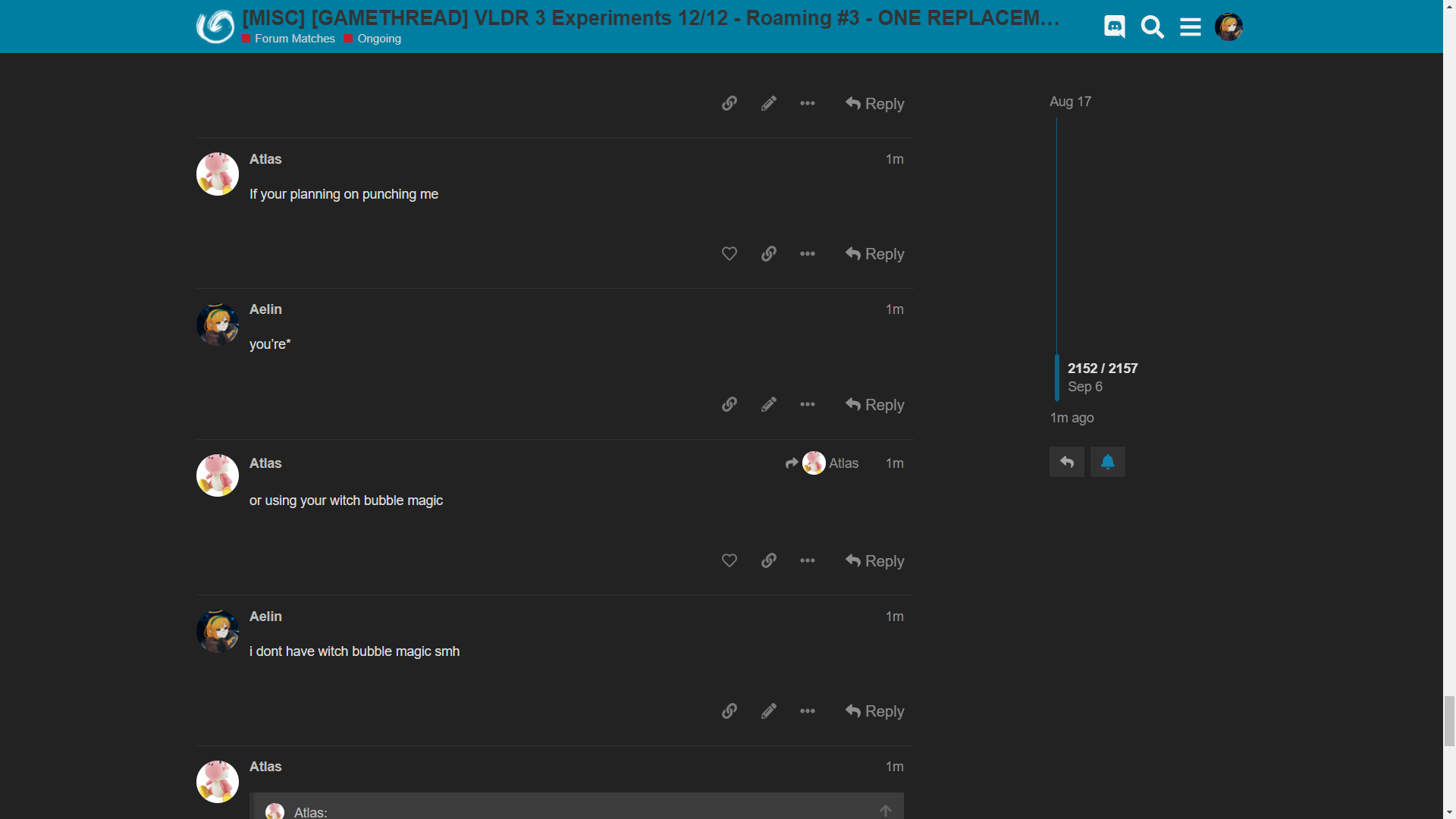The width and height of the screenshot is (1456, 819).
Task: Open the hamburger menu in header
Action: coord(1190,27)
